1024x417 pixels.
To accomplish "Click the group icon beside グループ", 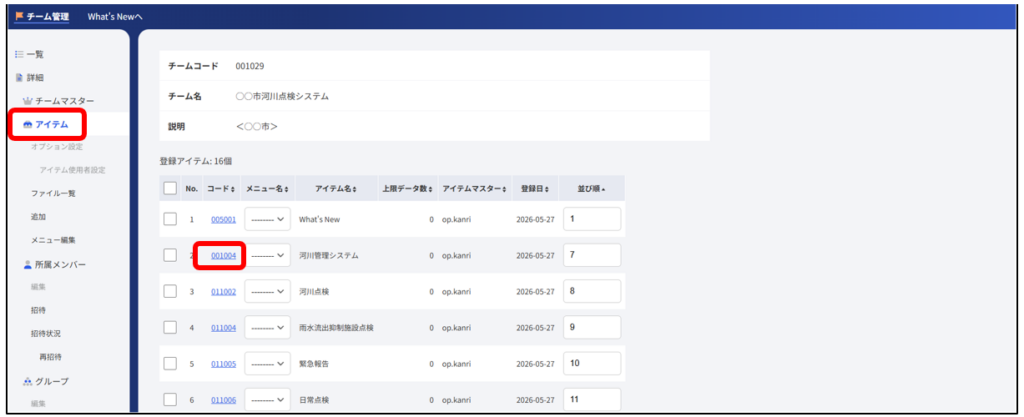I will tap(27, 381).
